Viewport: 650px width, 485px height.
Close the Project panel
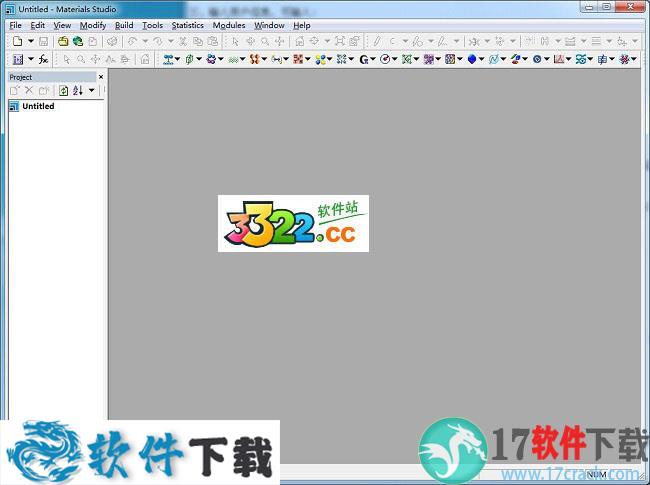101,77
